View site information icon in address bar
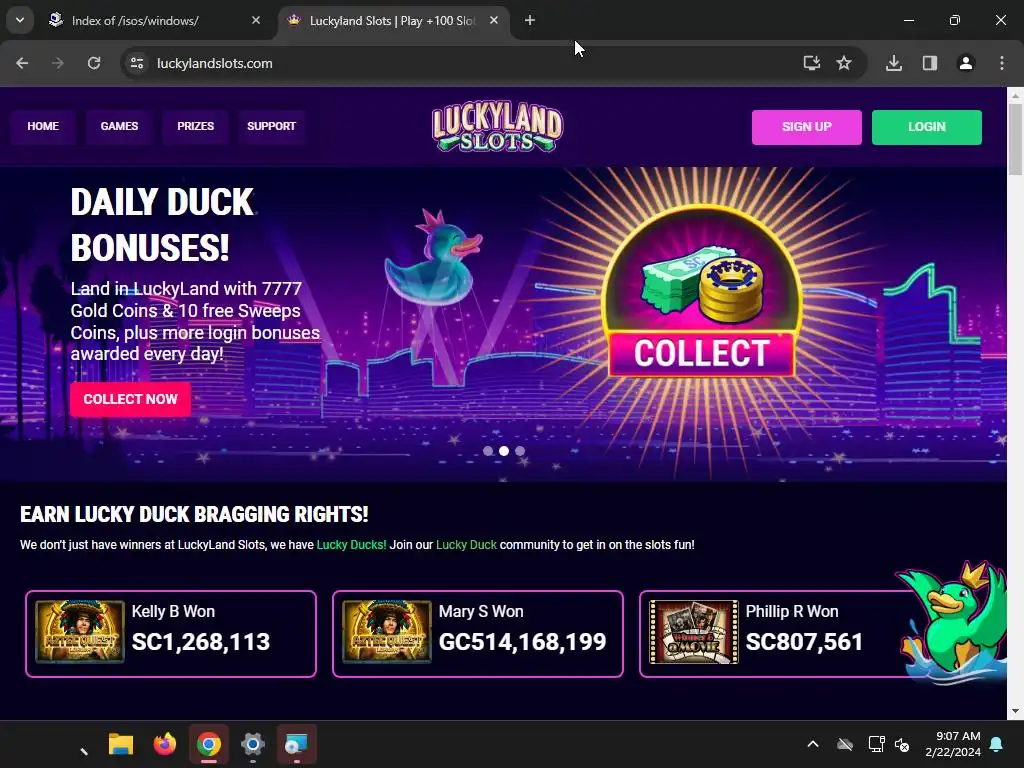The height and width of the screenshot is (768, 1024). (136, 63)
